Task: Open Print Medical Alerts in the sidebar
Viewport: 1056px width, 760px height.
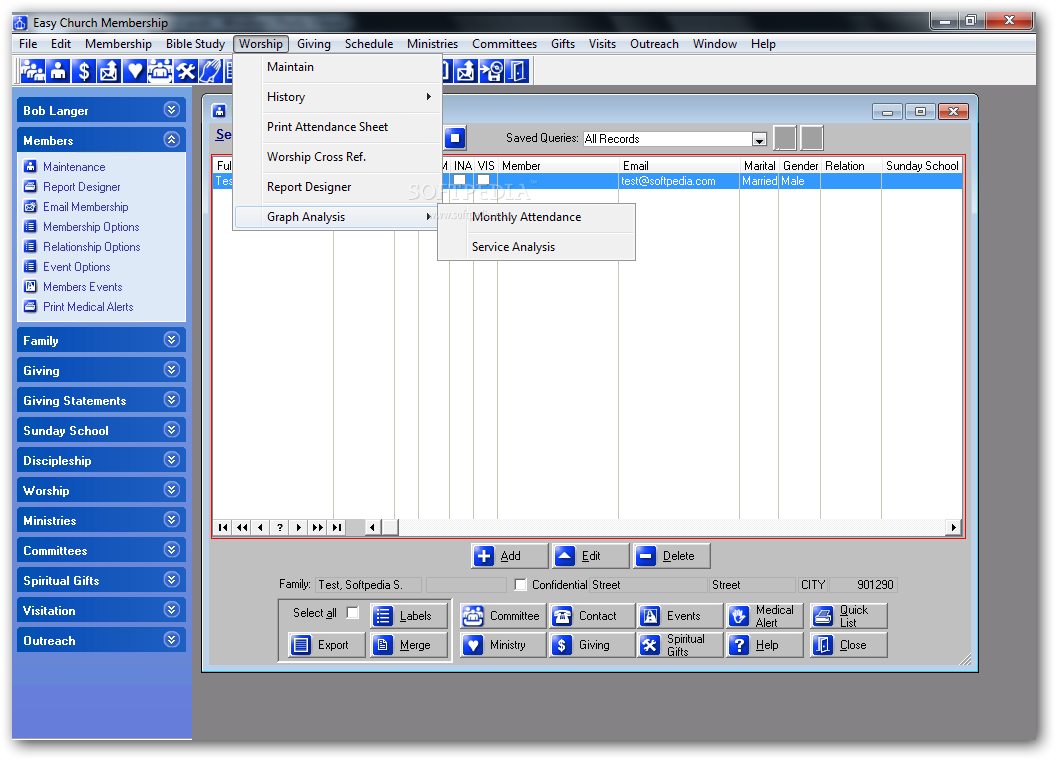Action: 88,307
